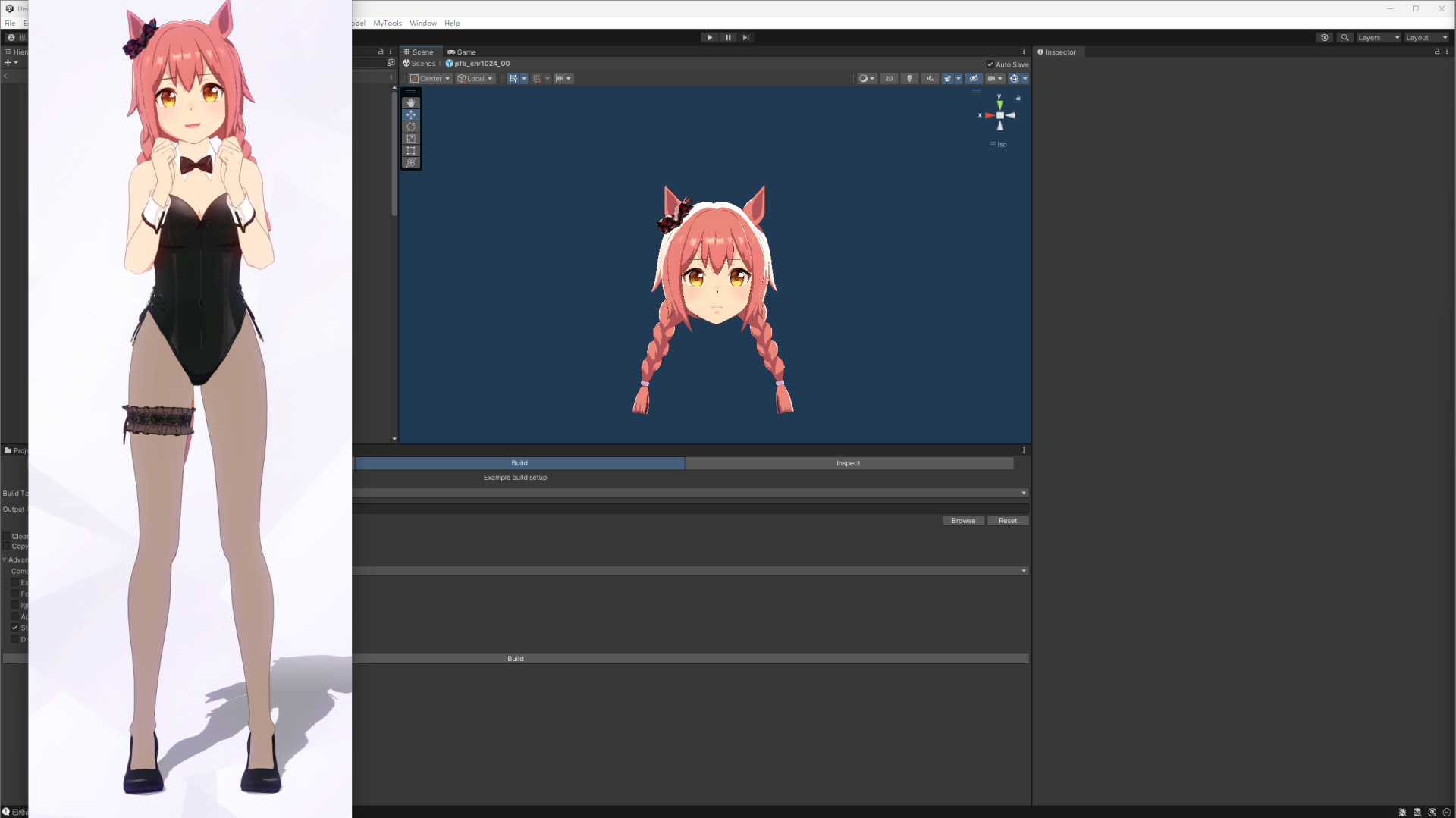The height and width of the screenshot is (818, 1456).
Task: Open the global search magnifier
Action: coord(1345,37)
